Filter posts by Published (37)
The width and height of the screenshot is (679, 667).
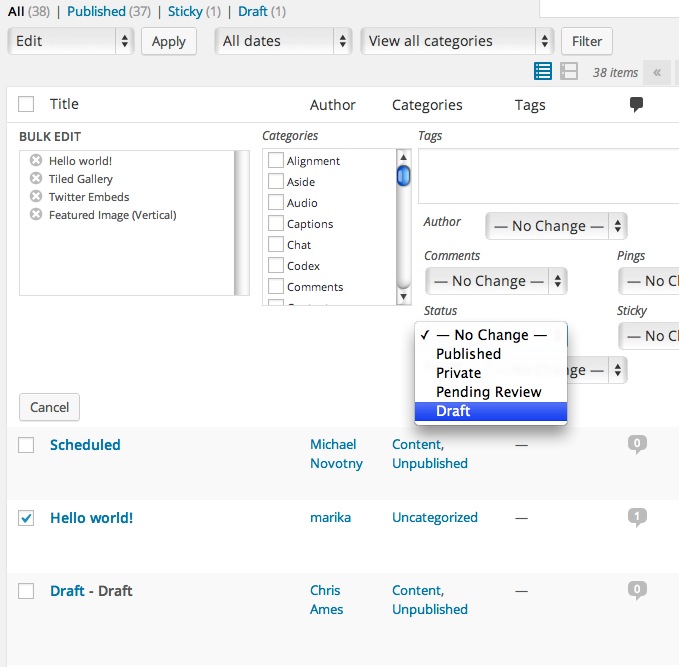click(109, 11)
